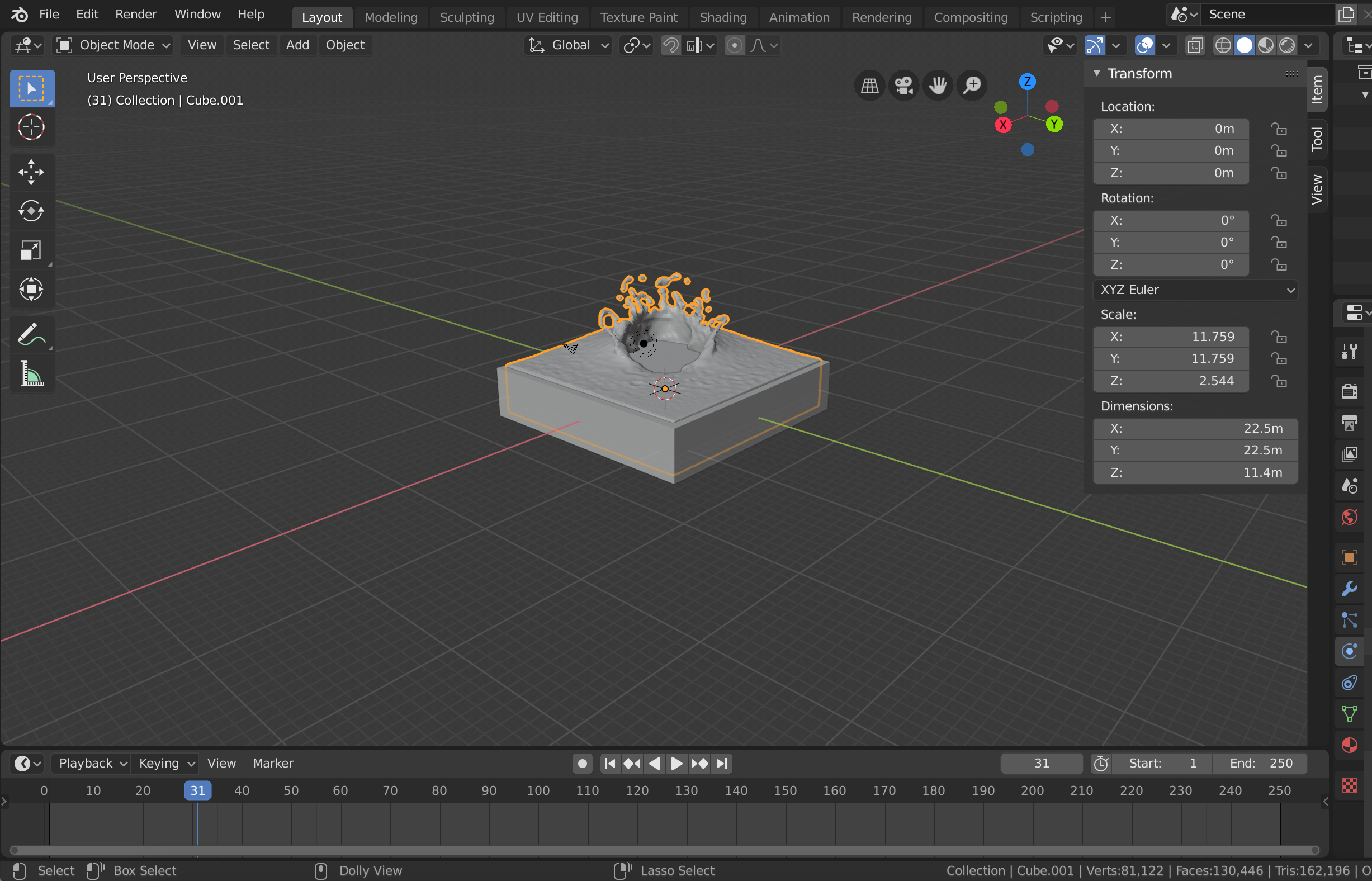Open the Object Constraints properties icon

(1350, 683)
